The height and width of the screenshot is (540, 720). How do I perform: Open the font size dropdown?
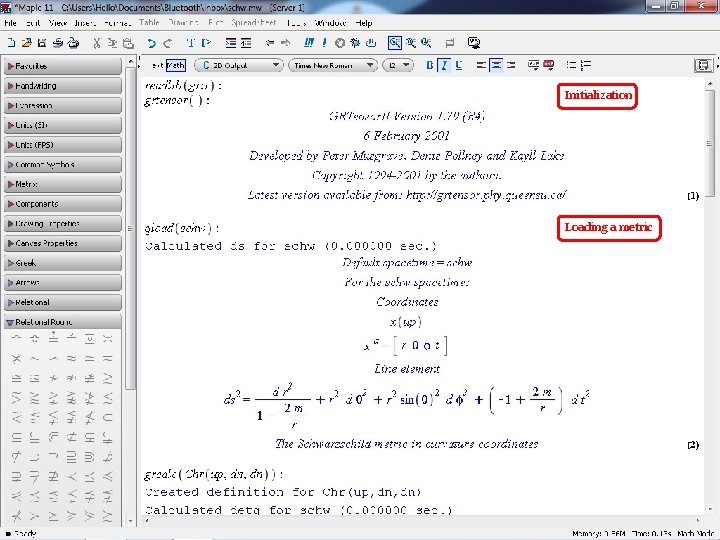(x=398, y=65)
